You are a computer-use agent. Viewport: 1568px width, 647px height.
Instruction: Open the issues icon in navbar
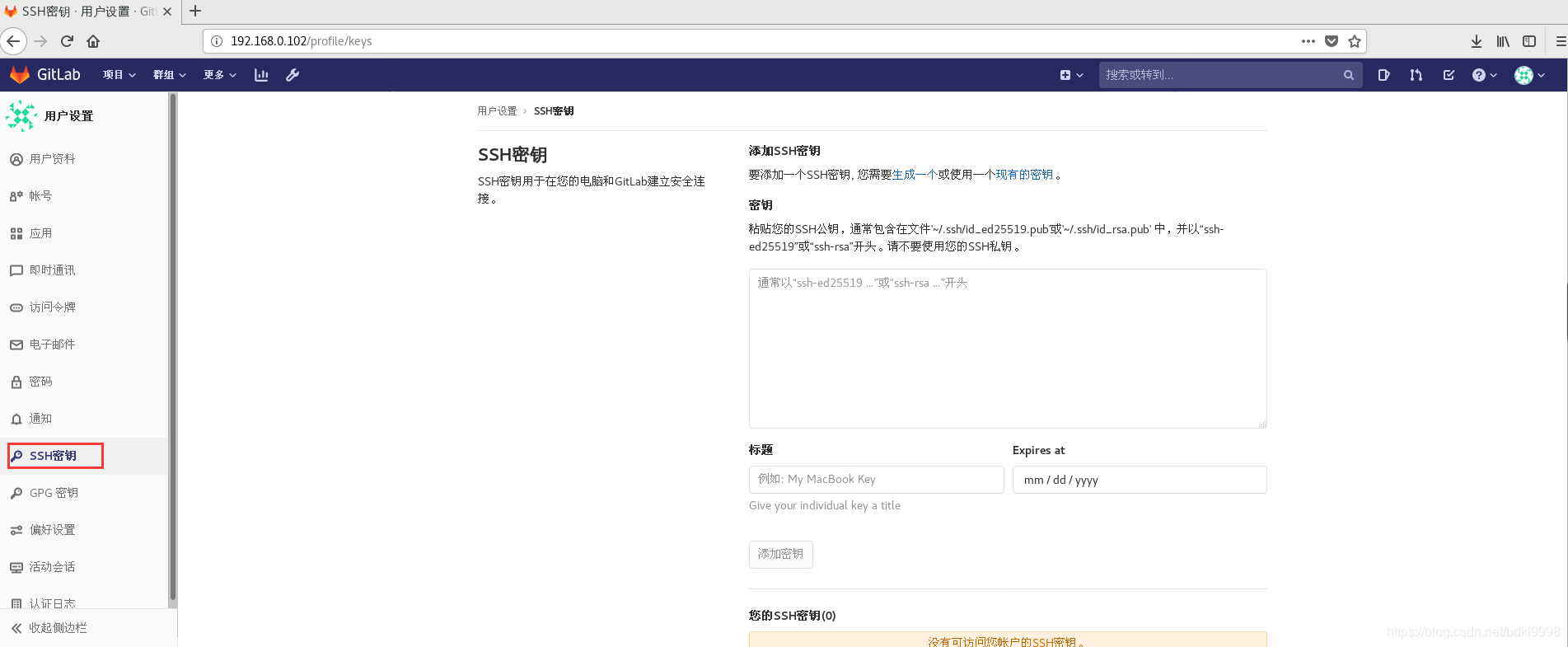click(x=1383, y=75)
